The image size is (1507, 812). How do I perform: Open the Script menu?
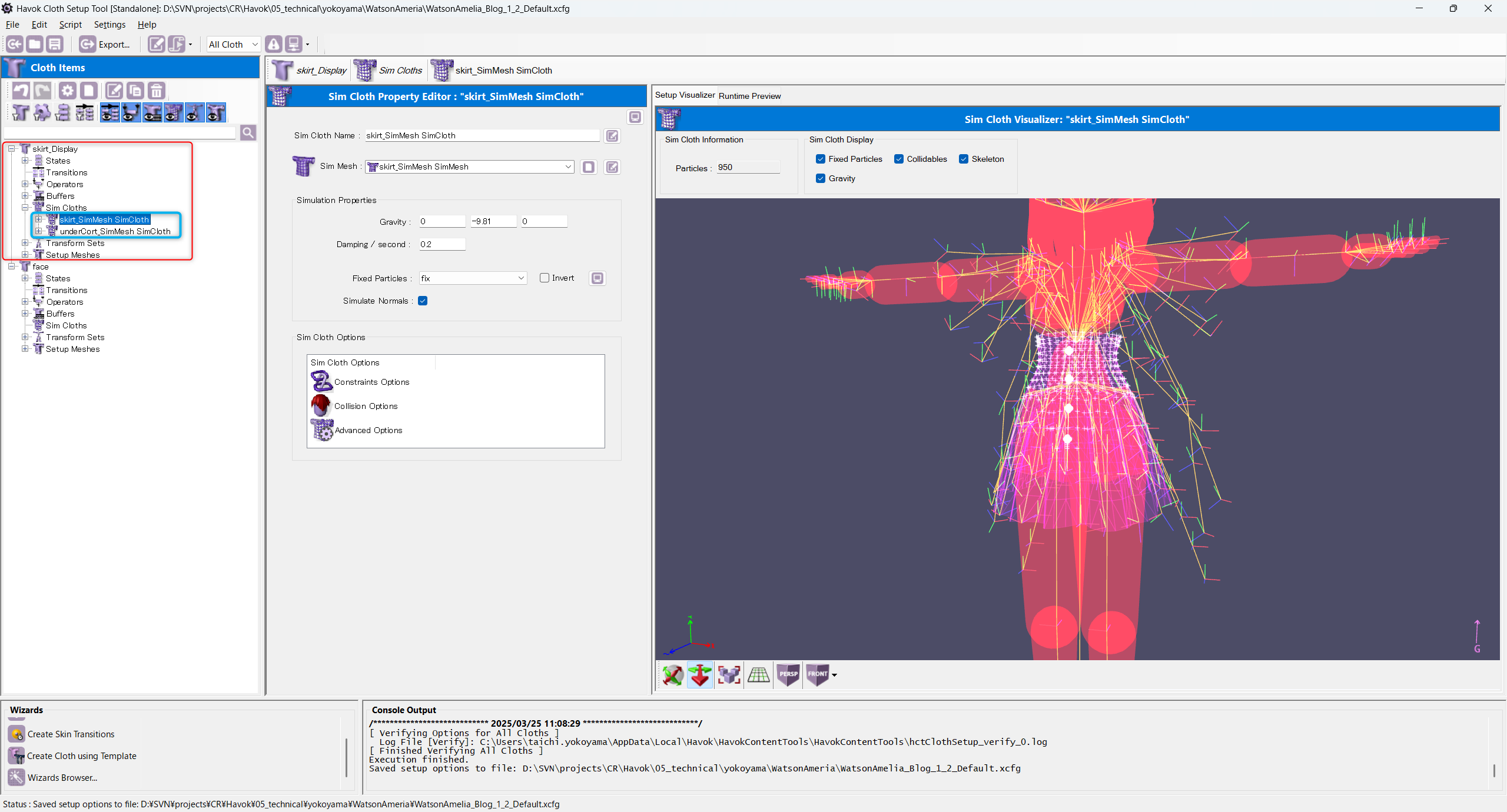(x=70, y=25)
